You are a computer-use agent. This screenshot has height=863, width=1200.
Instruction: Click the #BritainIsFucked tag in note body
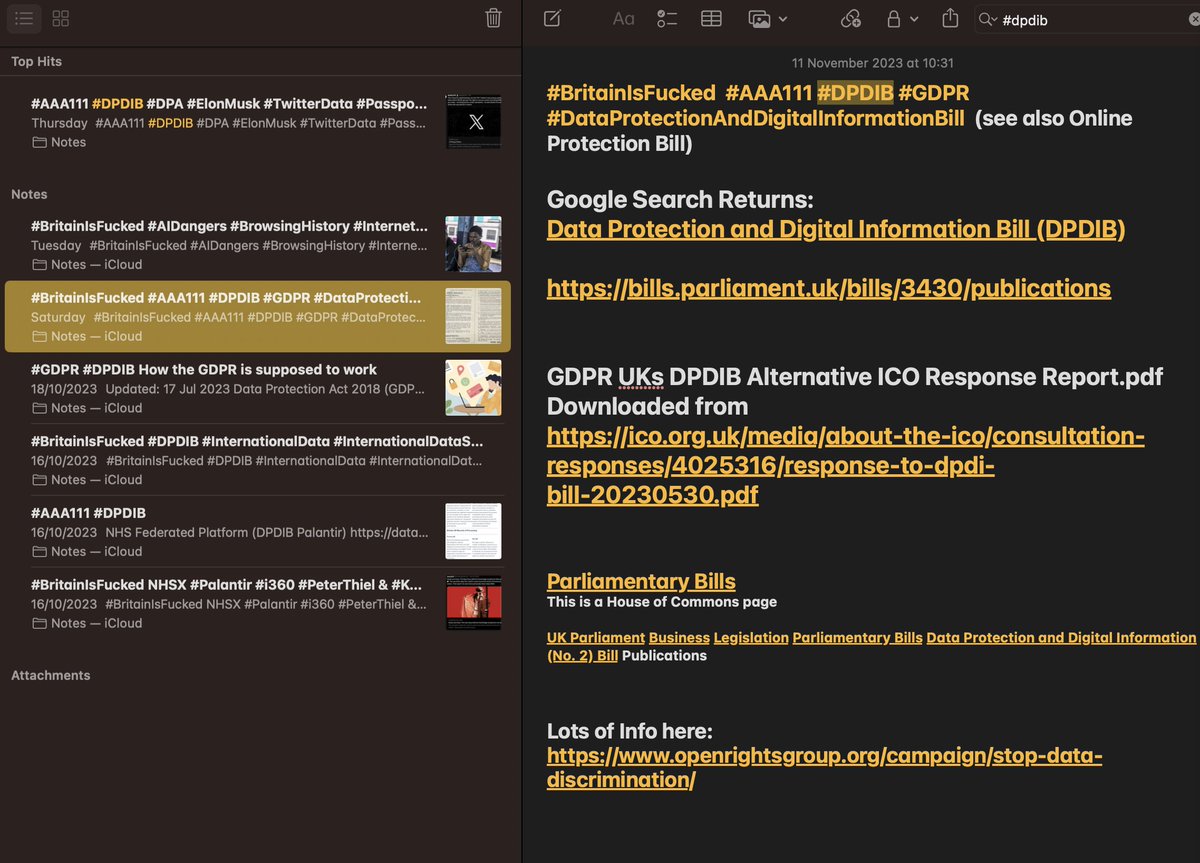tap(631, 92)
